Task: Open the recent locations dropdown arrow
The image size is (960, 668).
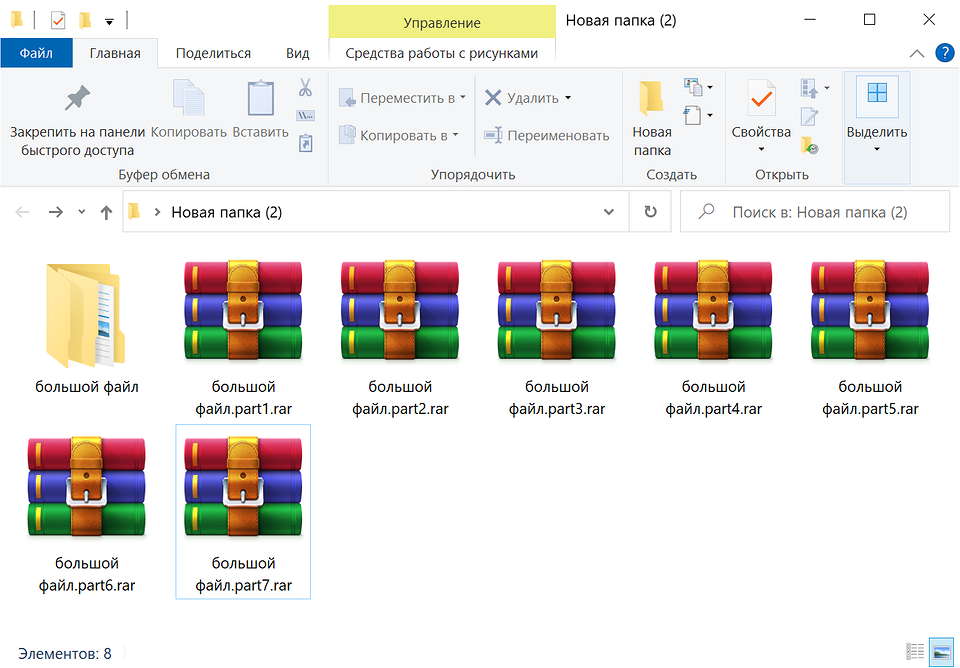Action: [x=81, y=212]
